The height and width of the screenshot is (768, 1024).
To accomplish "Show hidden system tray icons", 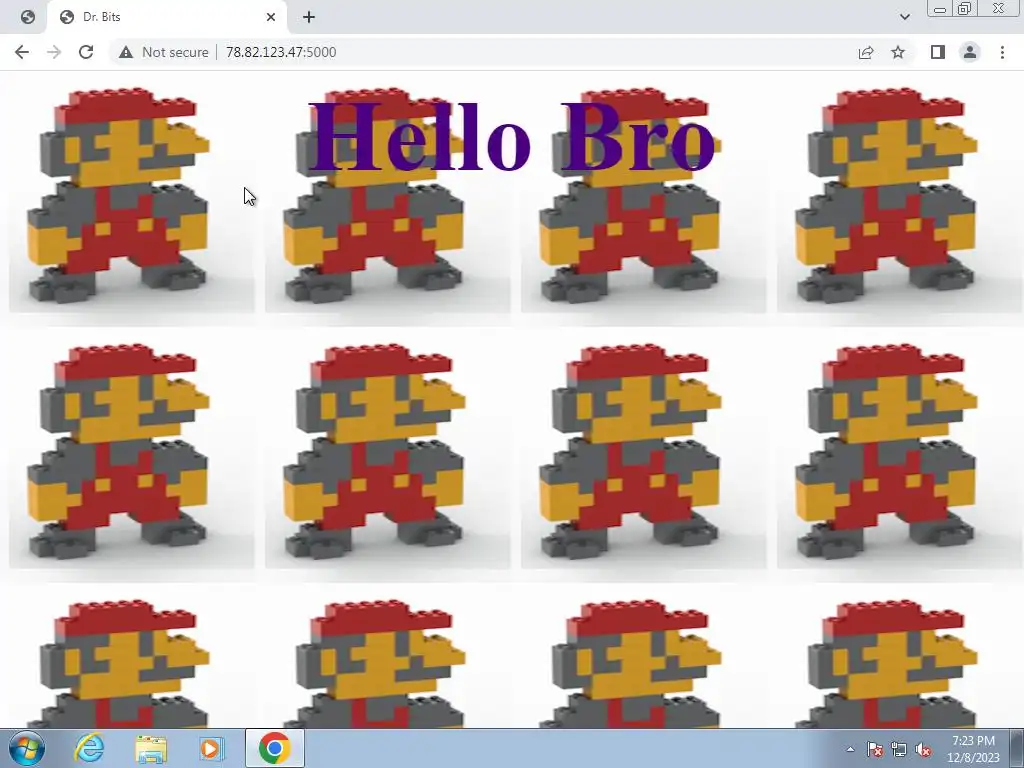I will 850,749.
